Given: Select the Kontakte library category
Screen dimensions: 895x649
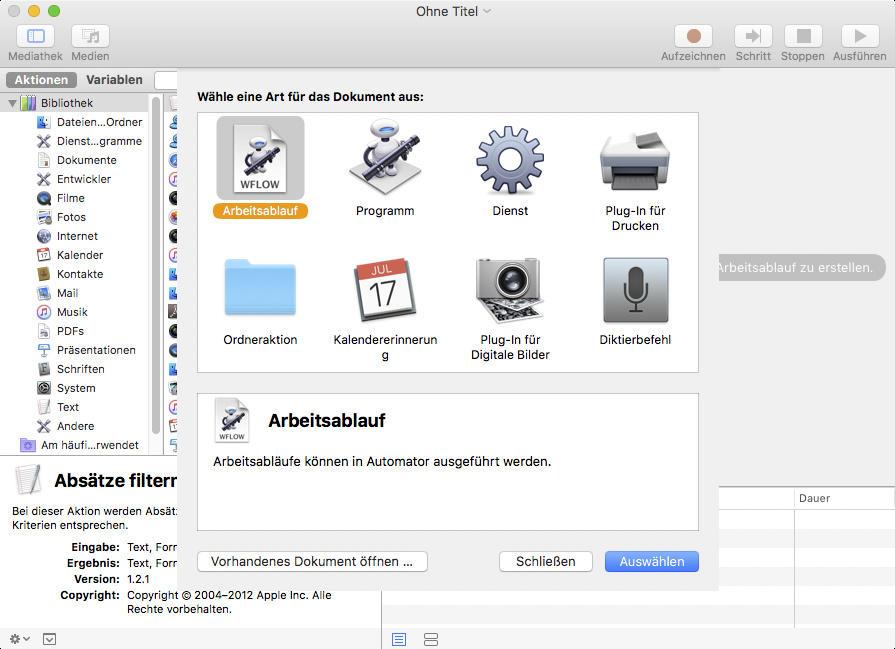Looking at the screenshot, I should [x=70, y=274].
